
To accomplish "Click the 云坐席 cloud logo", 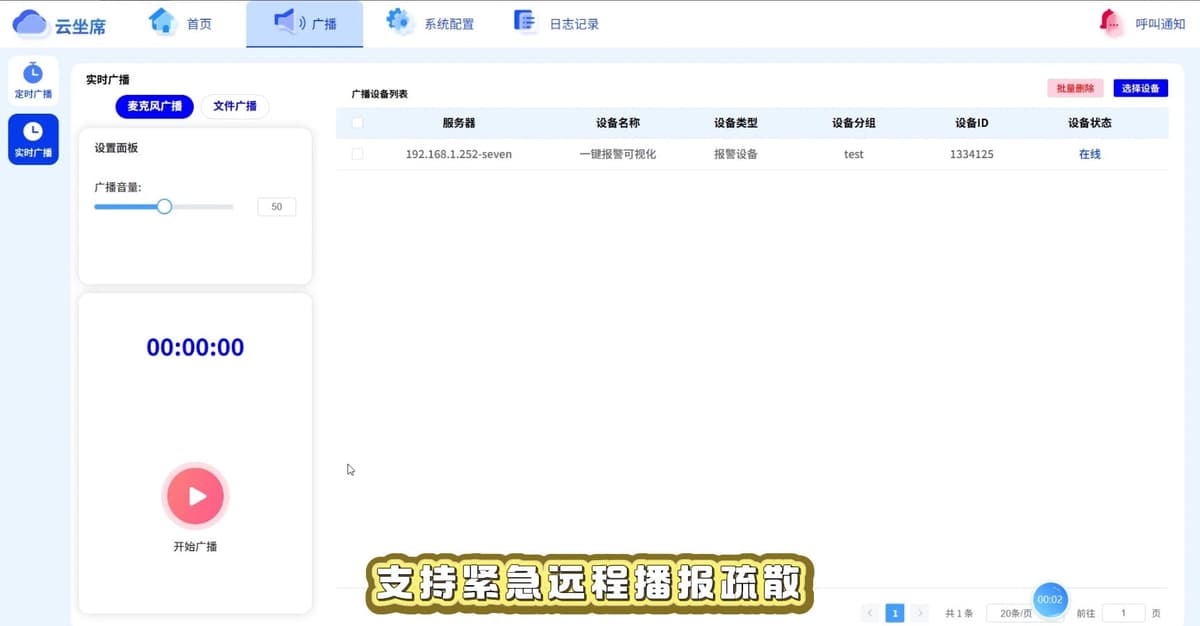I will 59,24.
